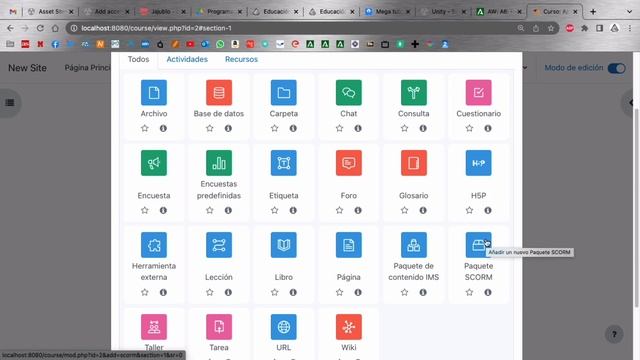Star Base de datos as favorite
Screen dimensions: 640x360
point(209,128)
